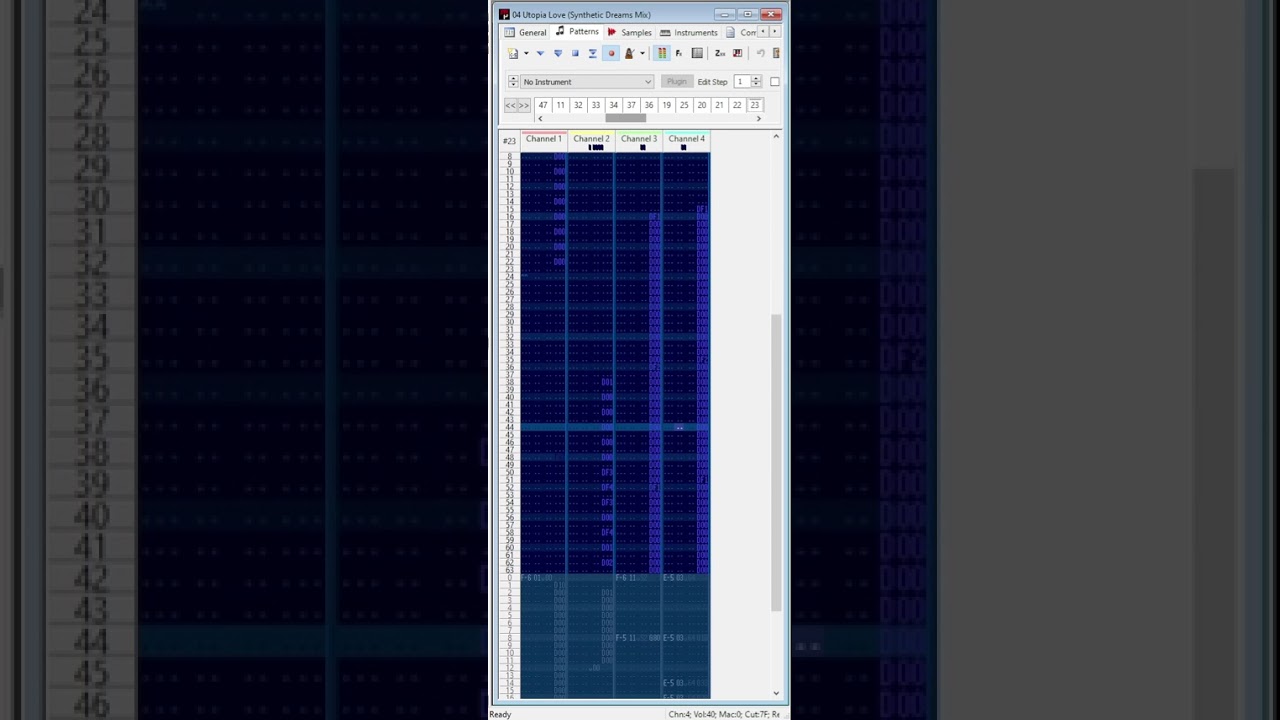
Task: Click the << previous pattern button
Action: pos(510,105)
